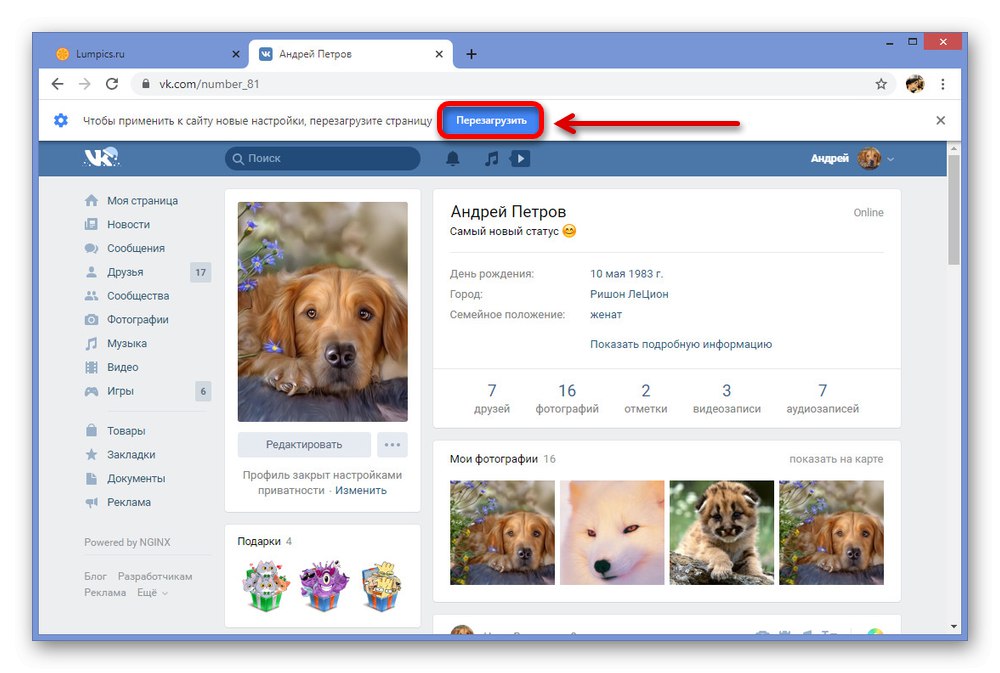Click показать на карте link
This screenshot has width=1000, height=673.
click(836, 459)
